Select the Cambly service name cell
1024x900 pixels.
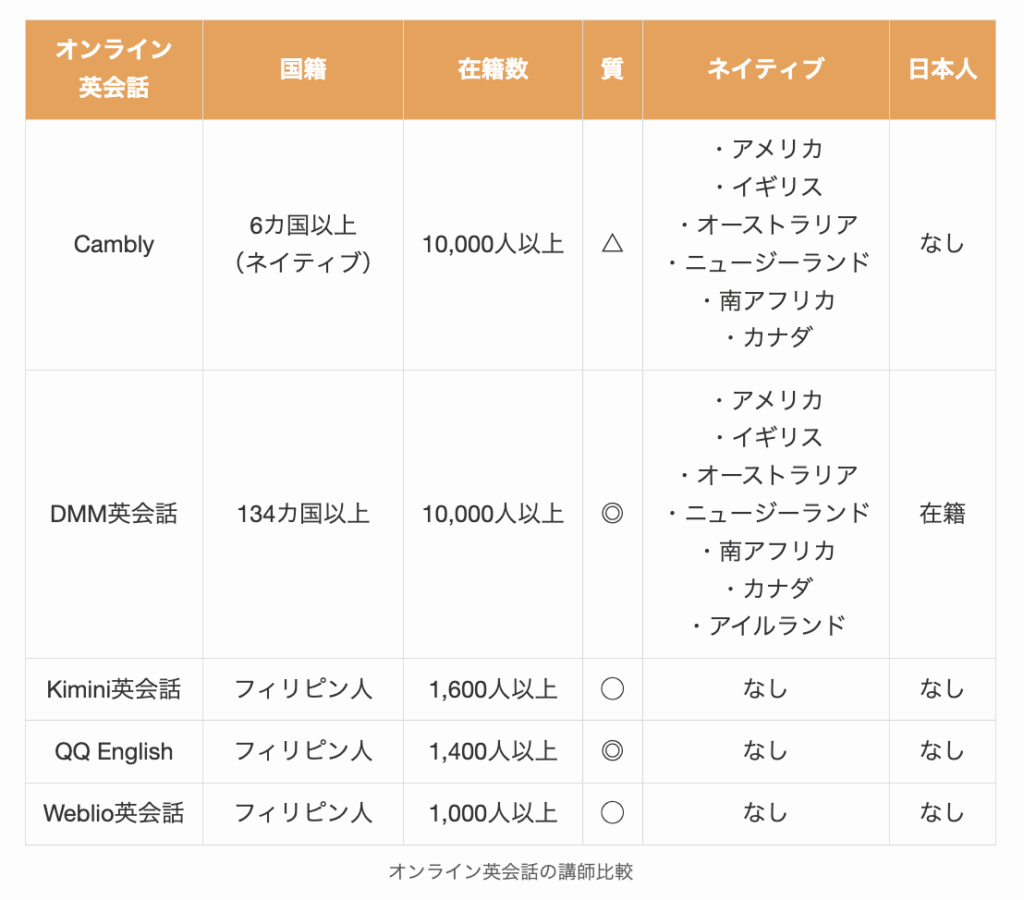click(x=114, y=244)
